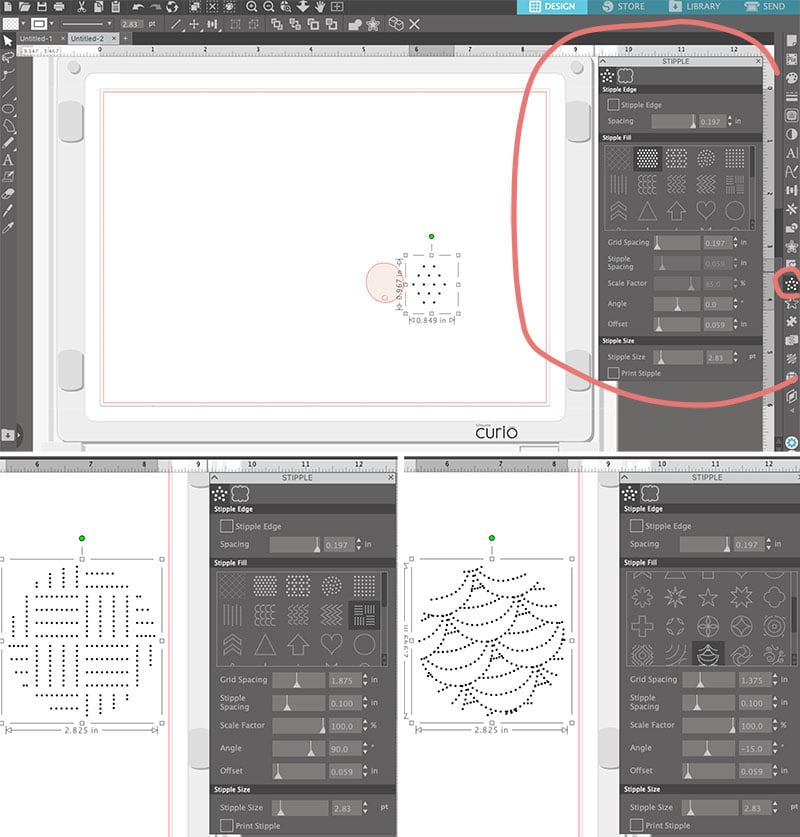The image size is (800, 837).
Task: Switch to the Untitled-2 document tab
Action: click(92, 38)
